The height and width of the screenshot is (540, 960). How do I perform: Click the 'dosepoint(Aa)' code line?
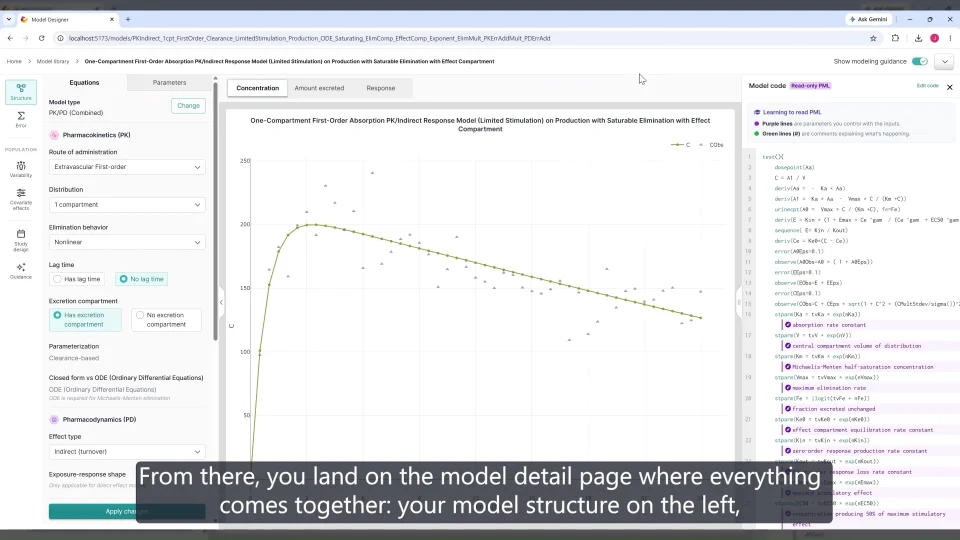tap(794, 167)
